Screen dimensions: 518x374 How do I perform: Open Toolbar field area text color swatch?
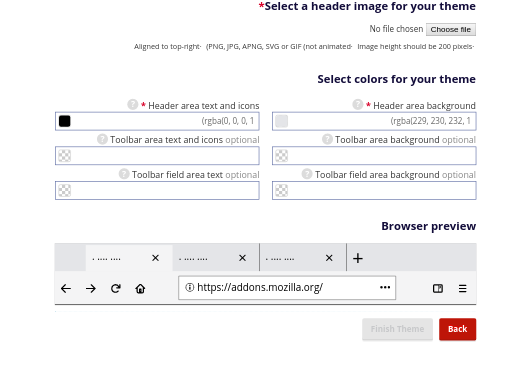(x=65, y=191)
